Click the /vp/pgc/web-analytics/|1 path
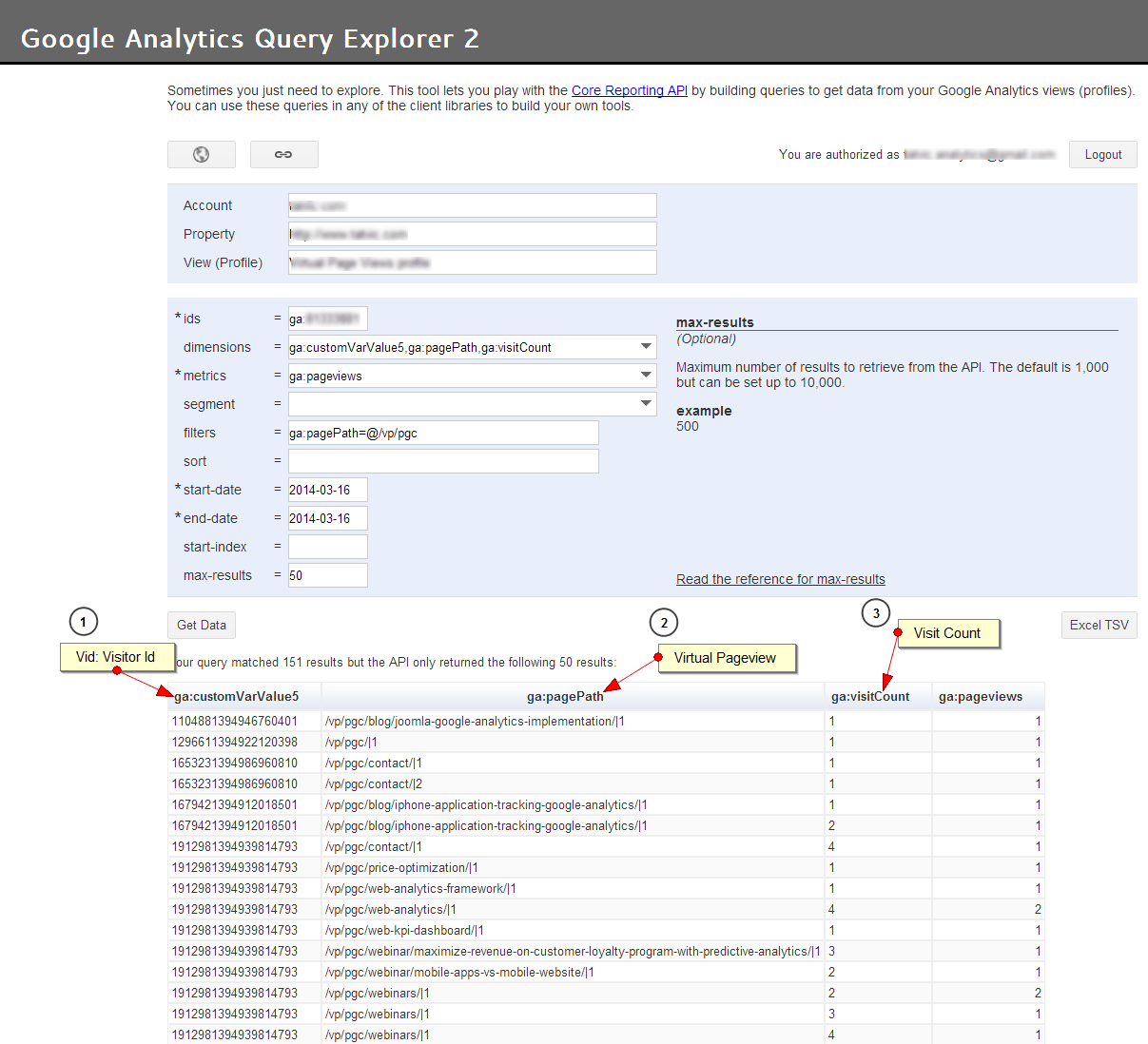Viewport: 1148px width, 1044px height. click(391, 909)
